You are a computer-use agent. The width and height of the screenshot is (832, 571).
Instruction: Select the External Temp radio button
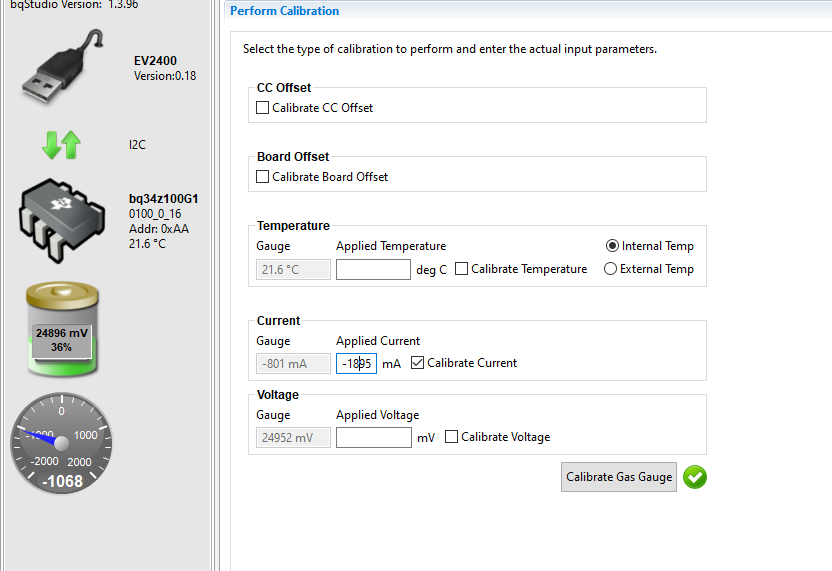(x=611, y=269)
